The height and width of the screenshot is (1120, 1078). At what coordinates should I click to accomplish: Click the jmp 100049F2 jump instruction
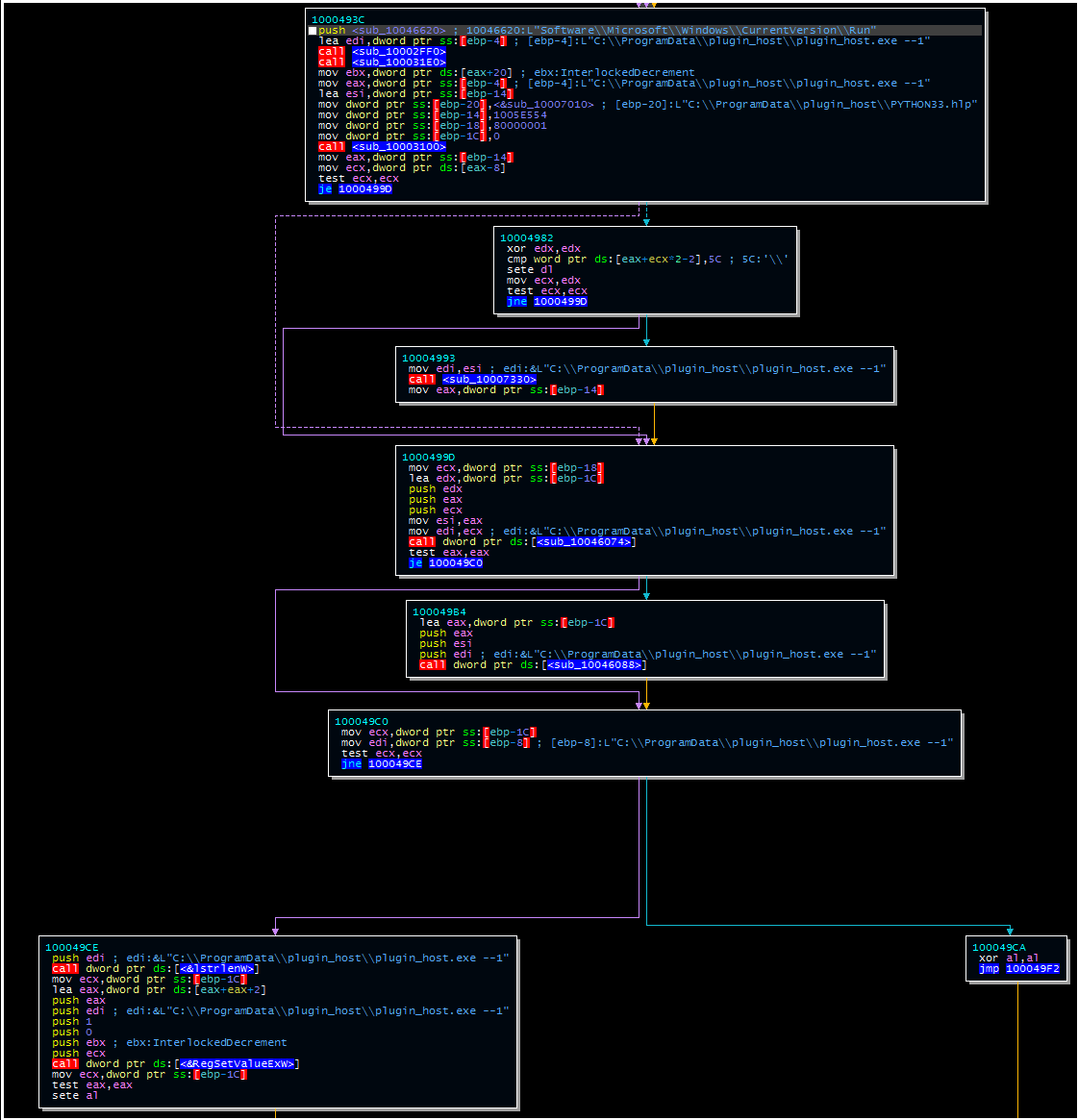[x=1018, y=968]
